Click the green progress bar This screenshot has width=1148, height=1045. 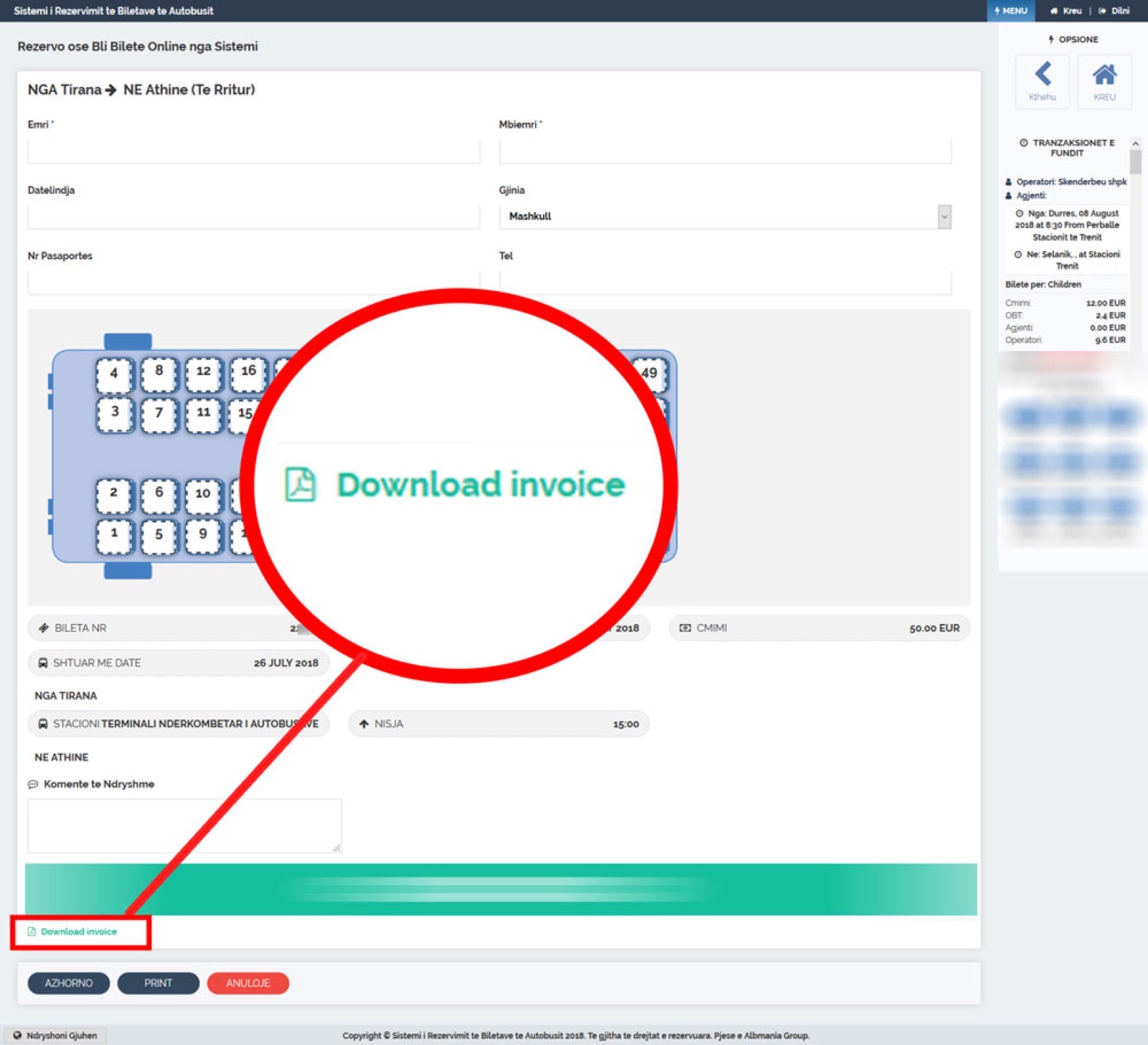coord(501,889)
